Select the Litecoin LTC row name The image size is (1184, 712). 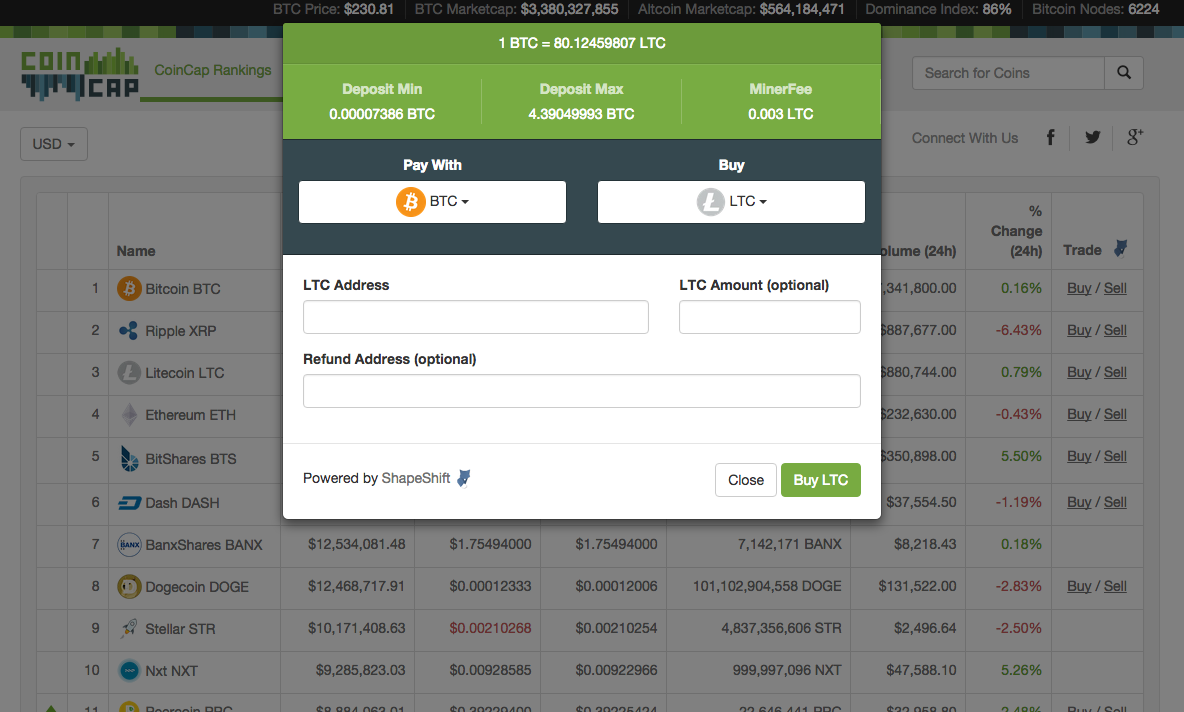click(184, 373)
